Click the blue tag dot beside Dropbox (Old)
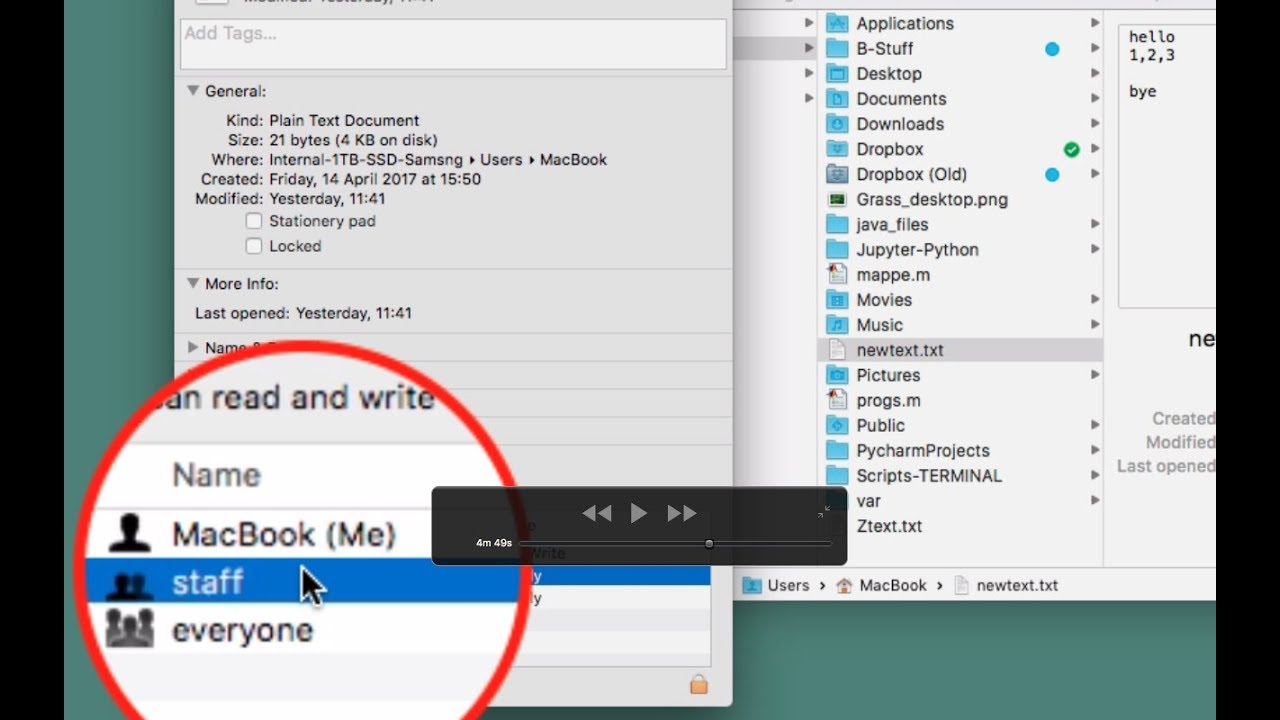The width and height of the screenshot is (1280, 720). (1052, 174)
